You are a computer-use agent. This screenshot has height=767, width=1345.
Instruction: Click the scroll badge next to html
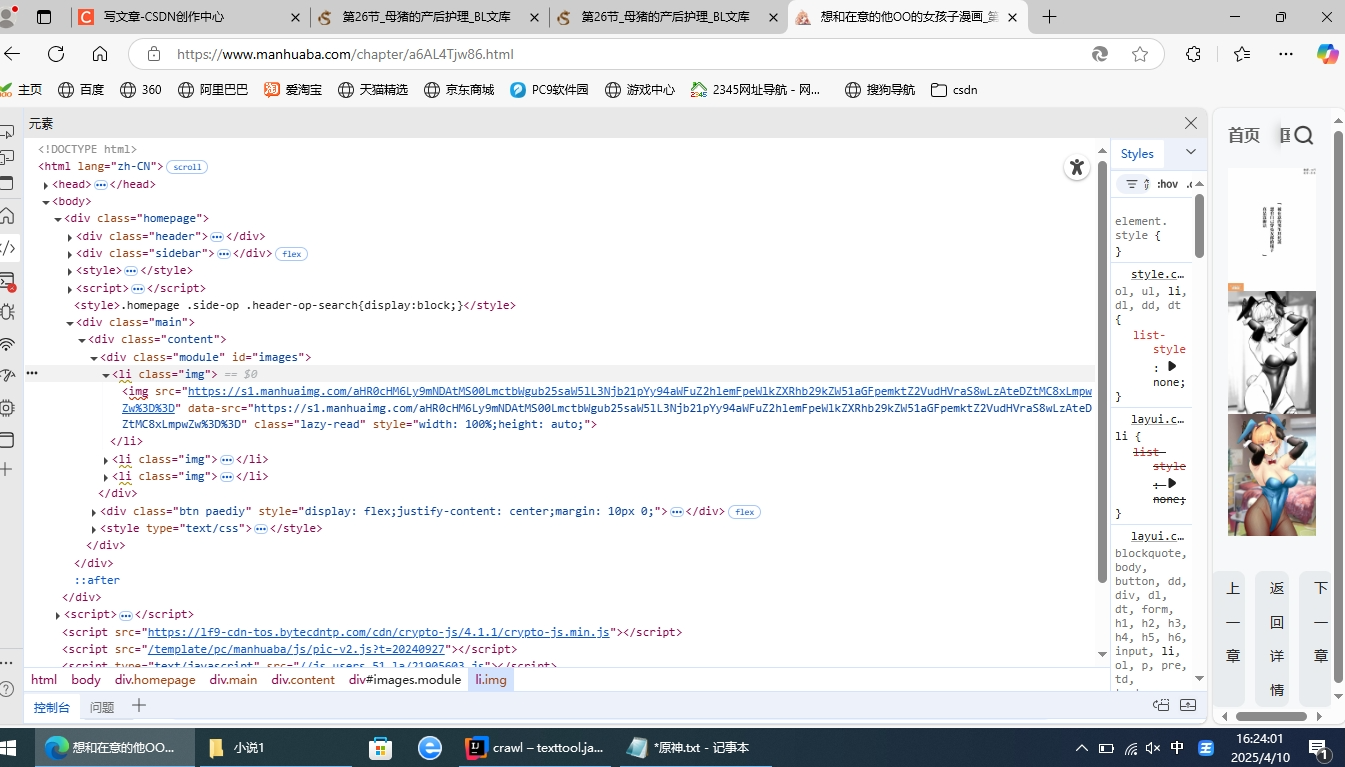(x=187, y=167)
